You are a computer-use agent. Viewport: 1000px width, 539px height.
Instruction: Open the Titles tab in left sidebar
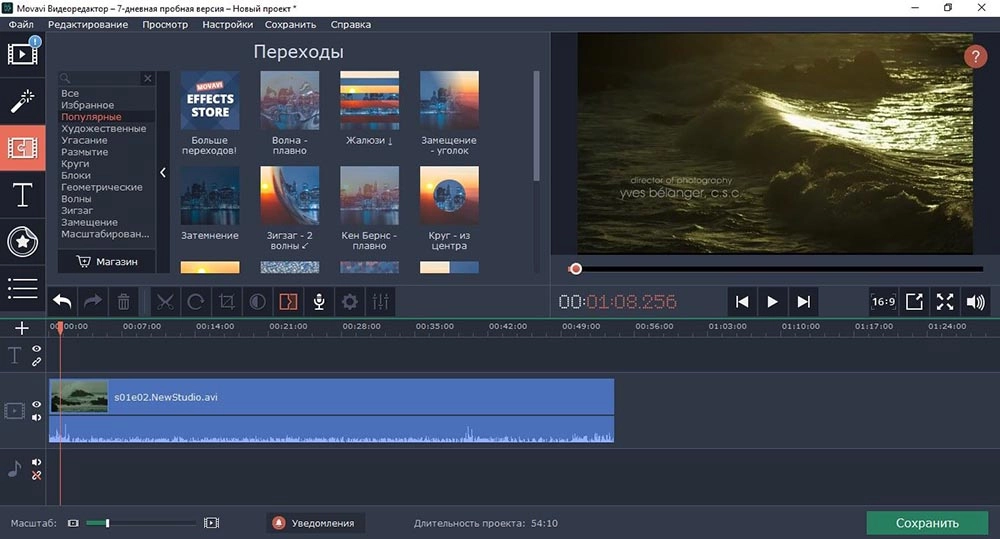pos(22,195)
